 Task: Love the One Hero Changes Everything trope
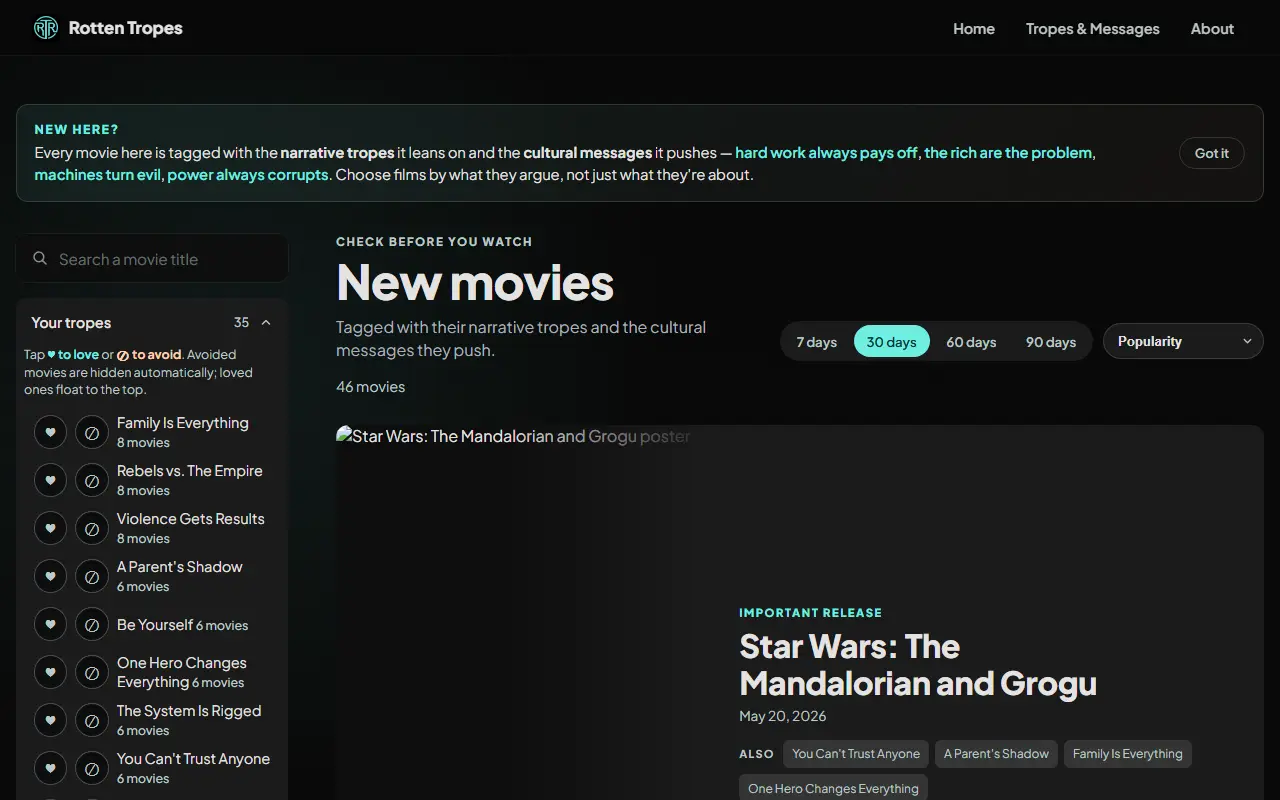click(x=50, y=672)
